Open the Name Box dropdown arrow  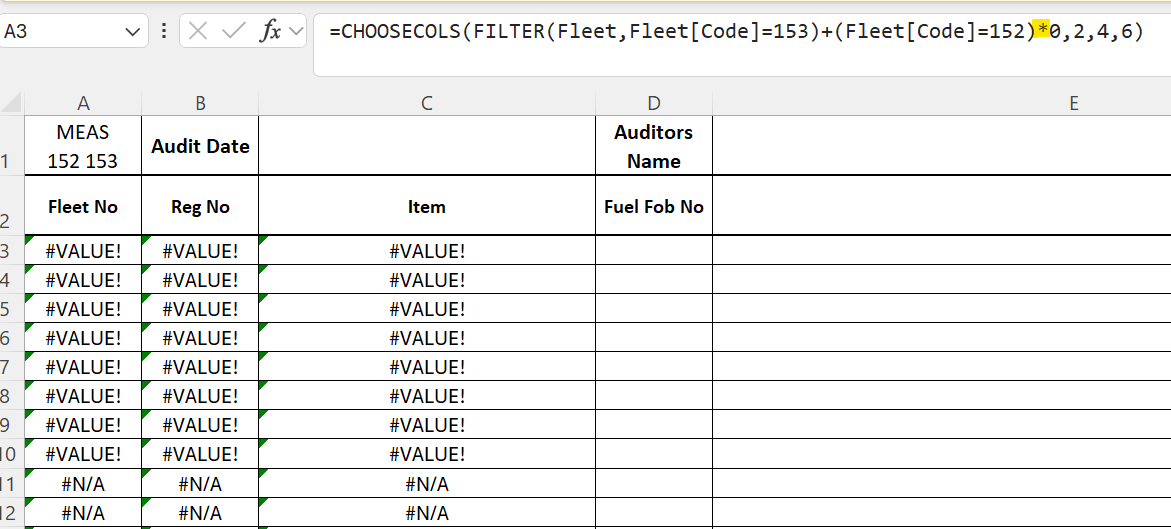133,32
